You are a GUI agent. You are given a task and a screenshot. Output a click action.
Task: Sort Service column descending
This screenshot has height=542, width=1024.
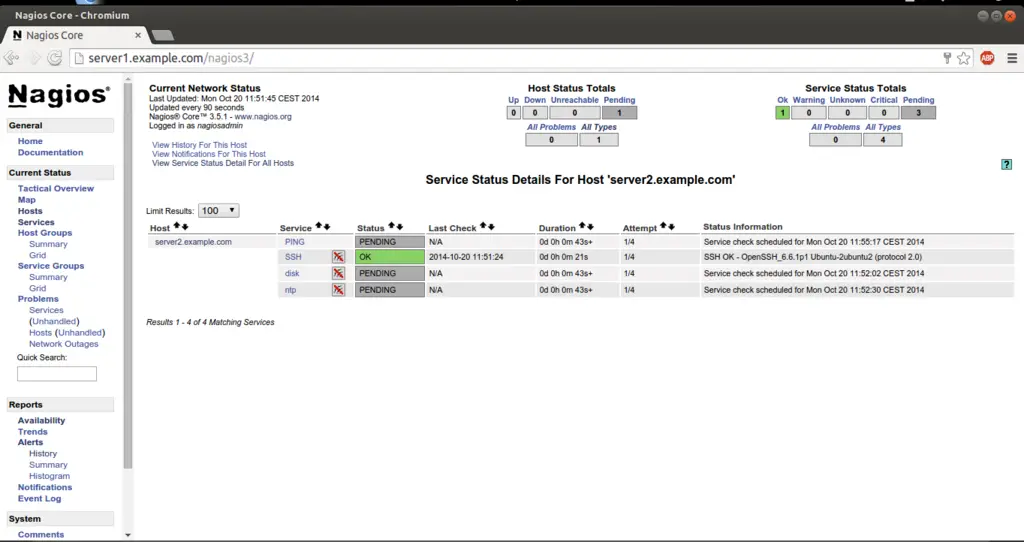pyautogui.click(x=327, y=227)
